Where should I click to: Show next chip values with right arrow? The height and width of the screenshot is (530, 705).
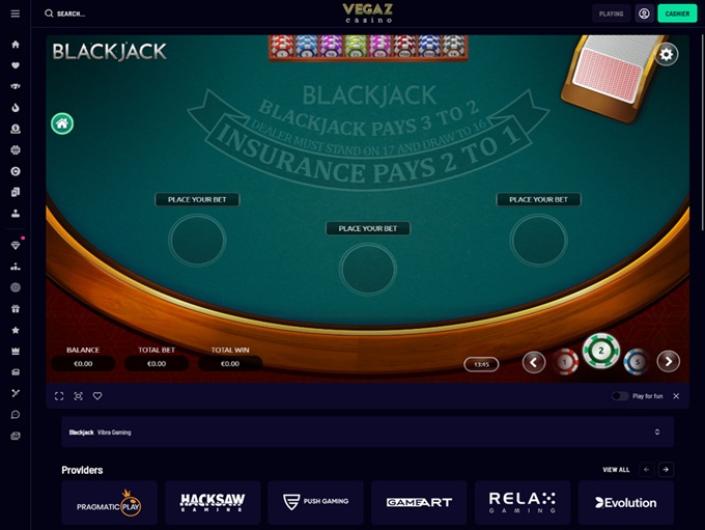click(668, 361)
